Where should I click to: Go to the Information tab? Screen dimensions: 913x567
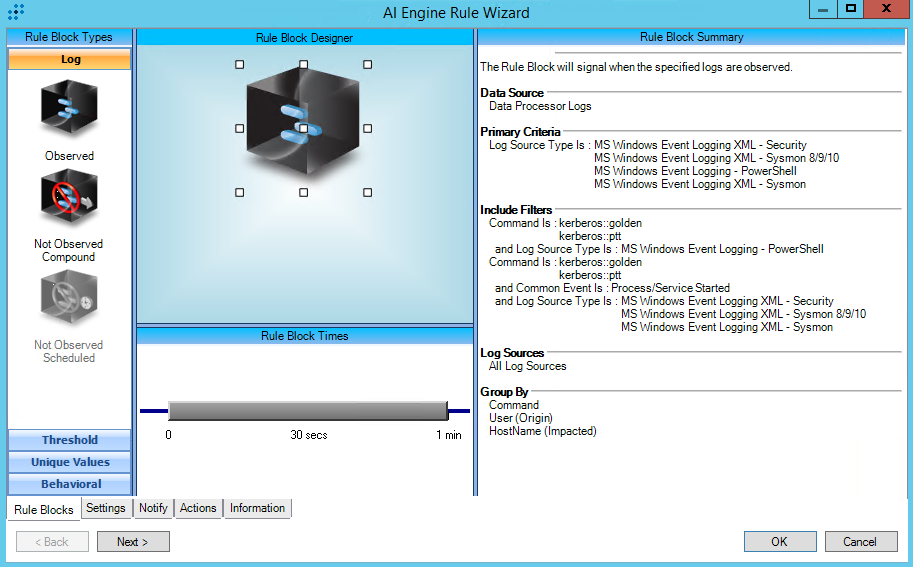pyautogui.click(x=257, y=508)
